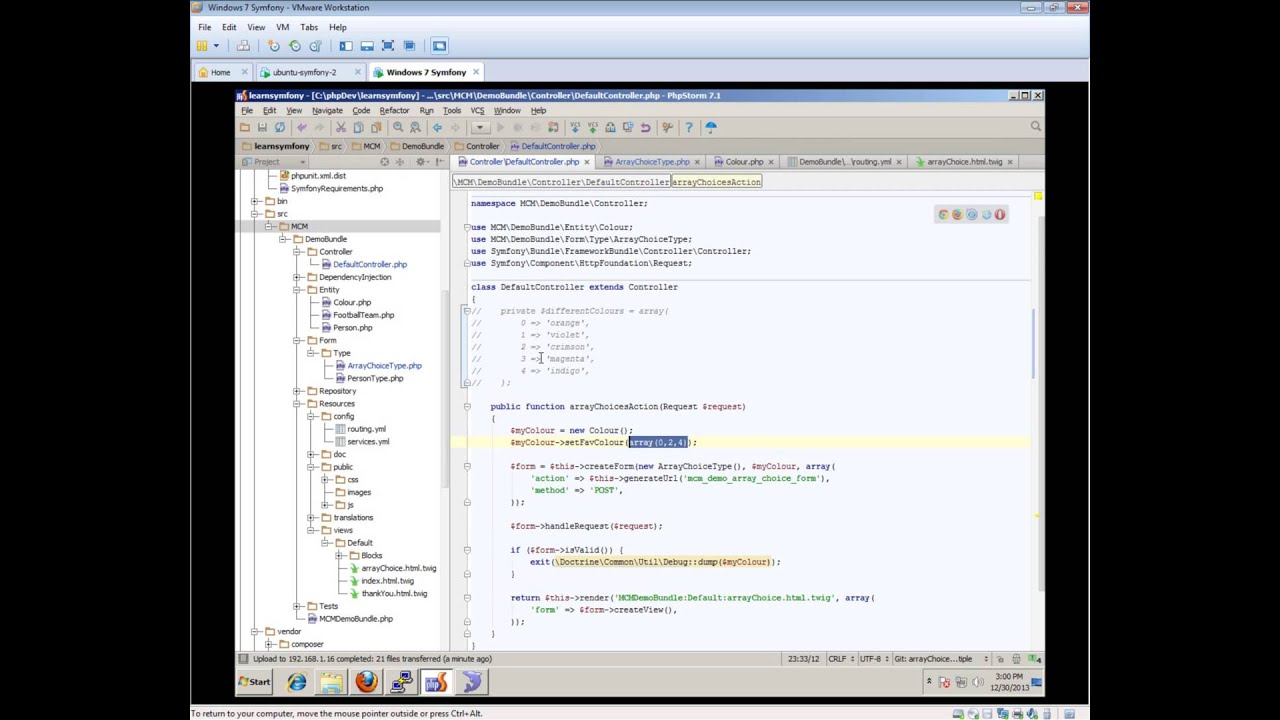Open the Run configuration dropdown
The height and width of the screenshot is (720, 1280).
[479, 127]
